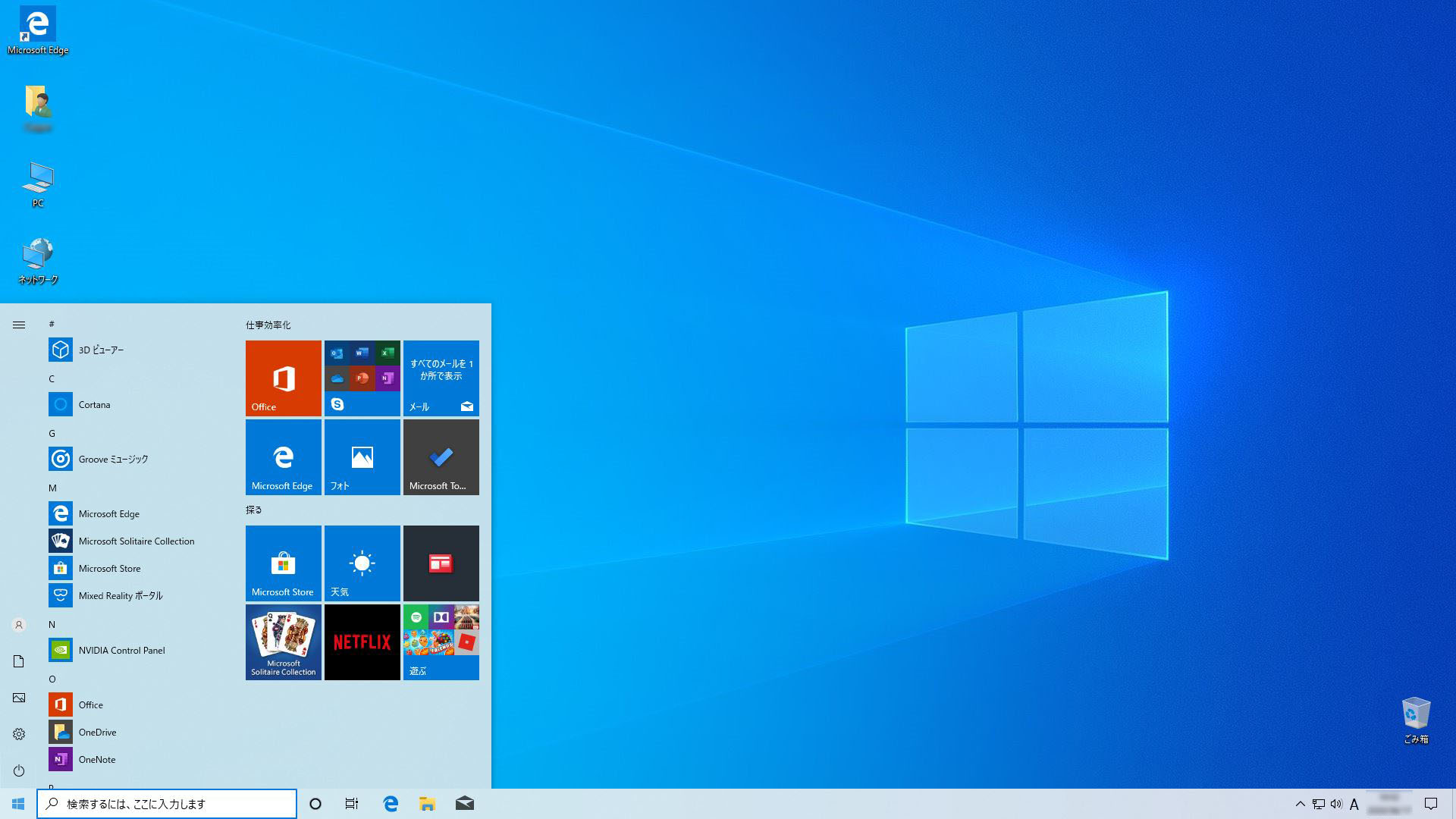
Task: Open NVIDIA Control Panel
Action: tap(136, 650)
